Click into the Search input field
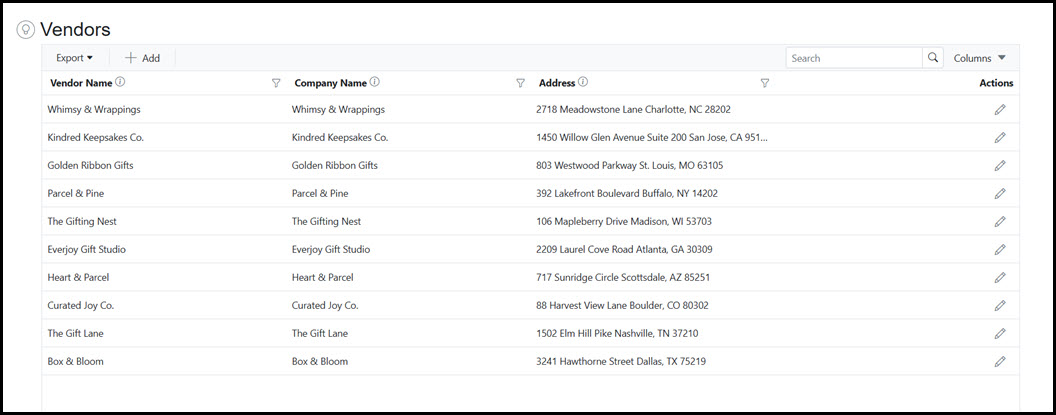Viewport: 1056px width, 415px height. (x=853, y=58)
